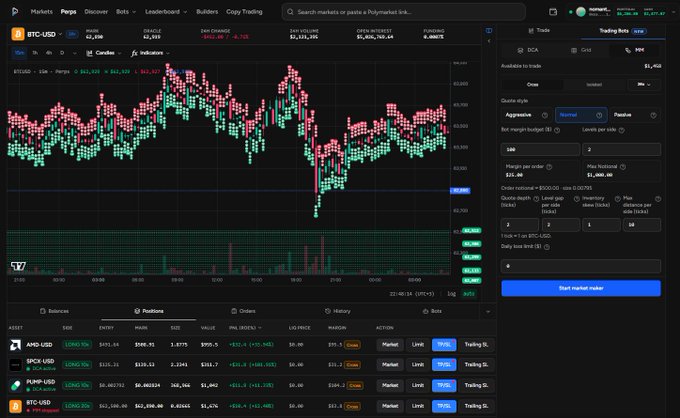Click the TradingView logo on the chart
680x418 pixels.
point(18,266)
